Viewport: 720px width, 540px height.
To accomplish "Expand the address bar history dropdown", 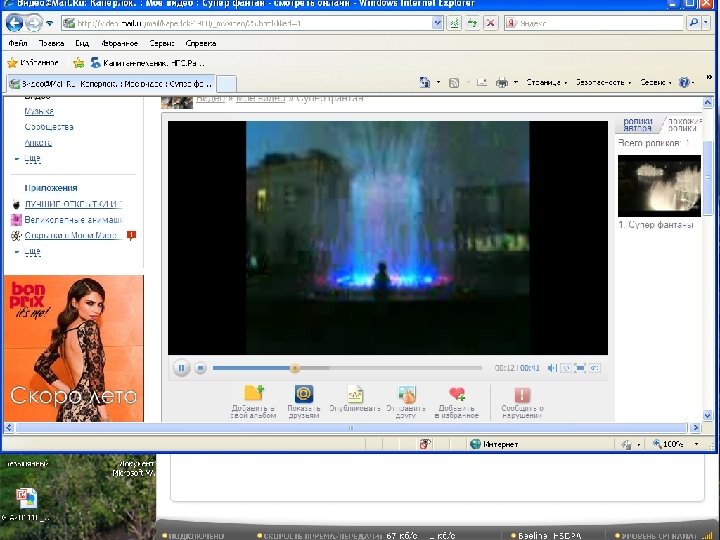I will (x=438, y=23).
